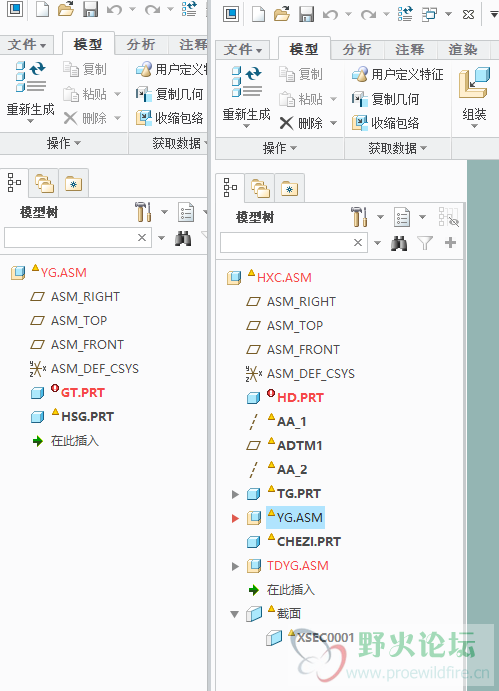Click plus icon beside right tree filter
Screen dimensions: 499x691
450,242
